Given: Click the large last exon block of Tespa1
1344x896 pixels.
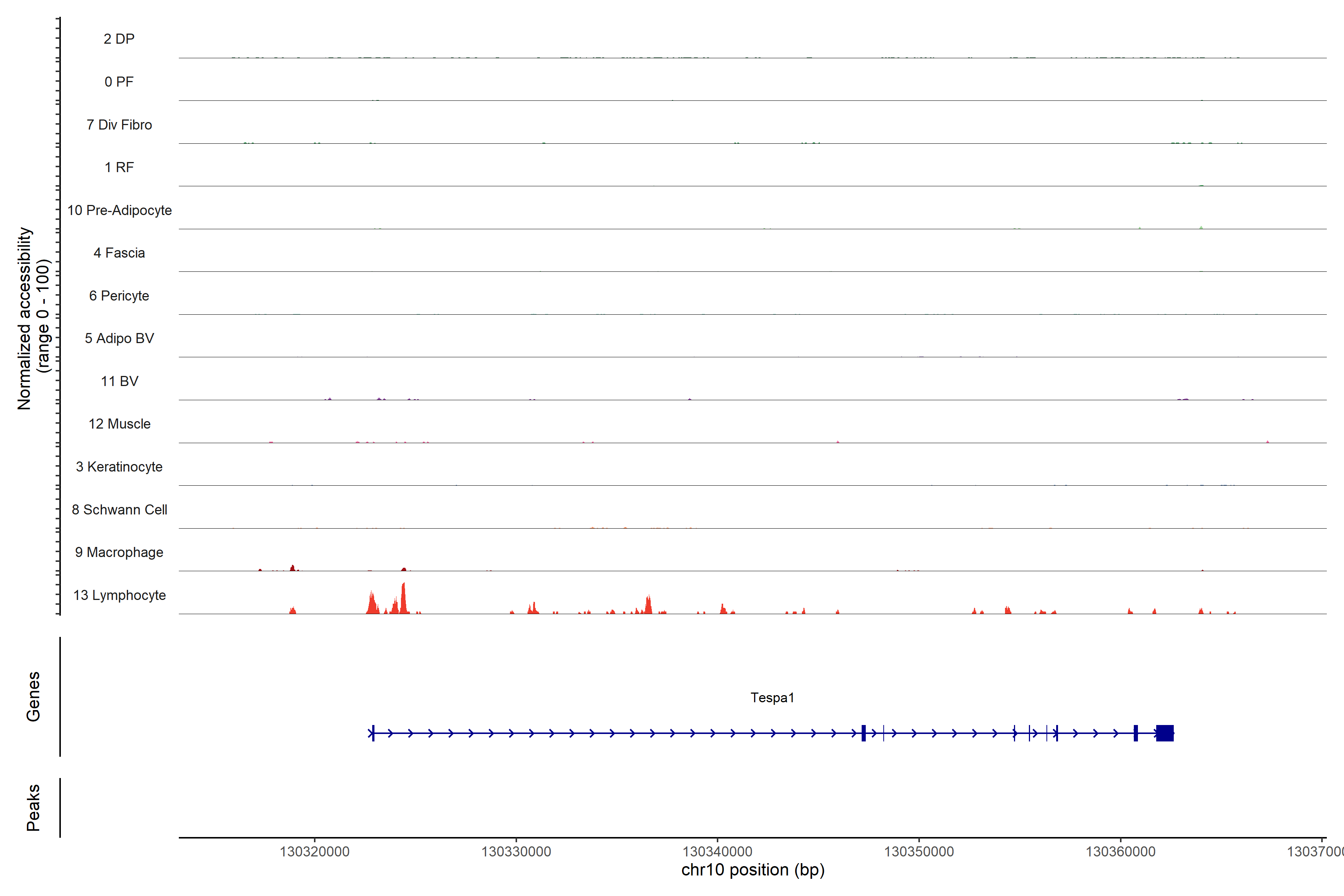Looking at the screenshot, I should (1164, 733).
